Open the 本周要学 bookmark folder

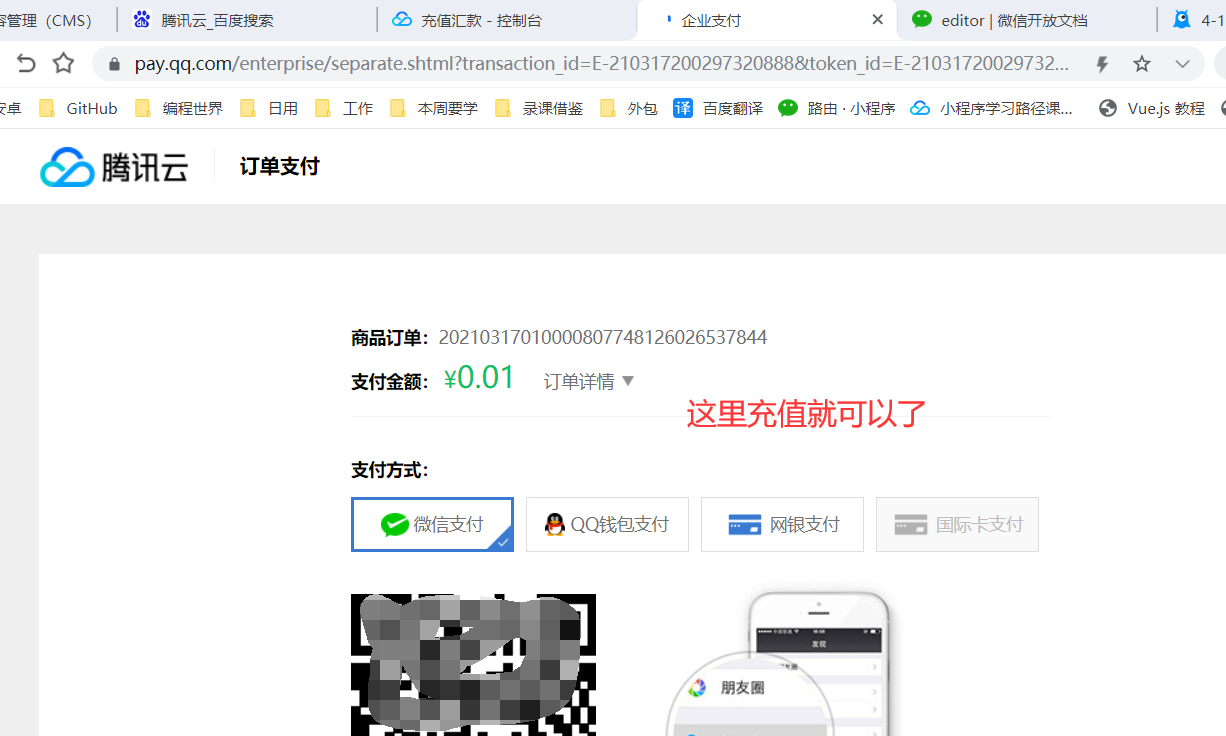pos(433,108)
